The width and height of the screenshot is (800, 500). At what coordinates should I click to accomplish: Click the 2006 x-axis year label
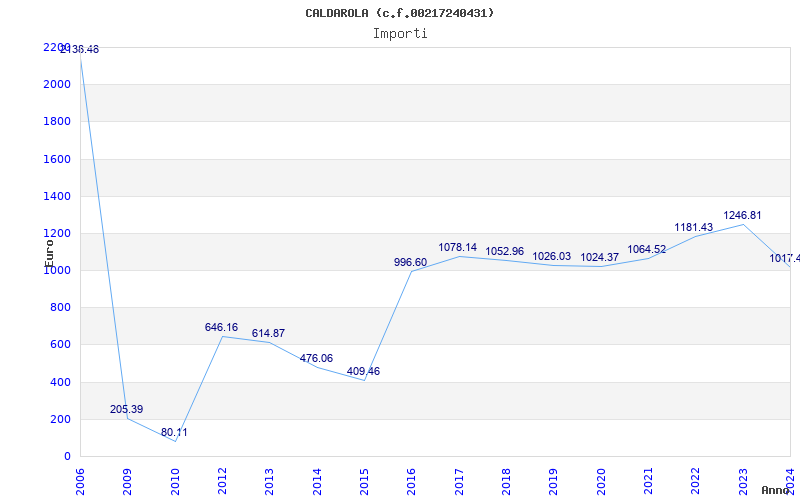pos(80,482)
